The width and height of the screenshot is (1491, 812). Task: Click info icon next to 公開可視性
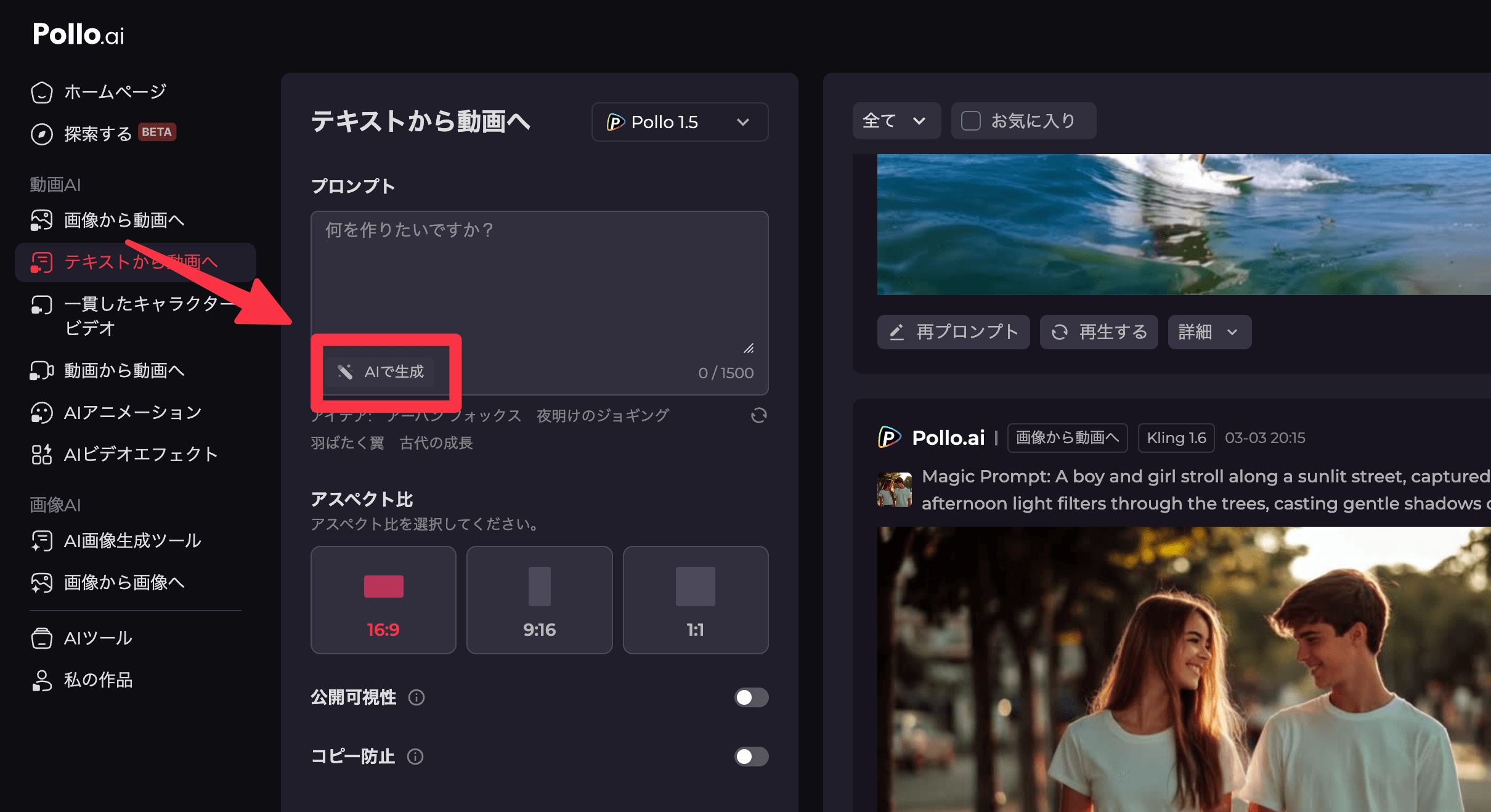(x=416, y=697)
